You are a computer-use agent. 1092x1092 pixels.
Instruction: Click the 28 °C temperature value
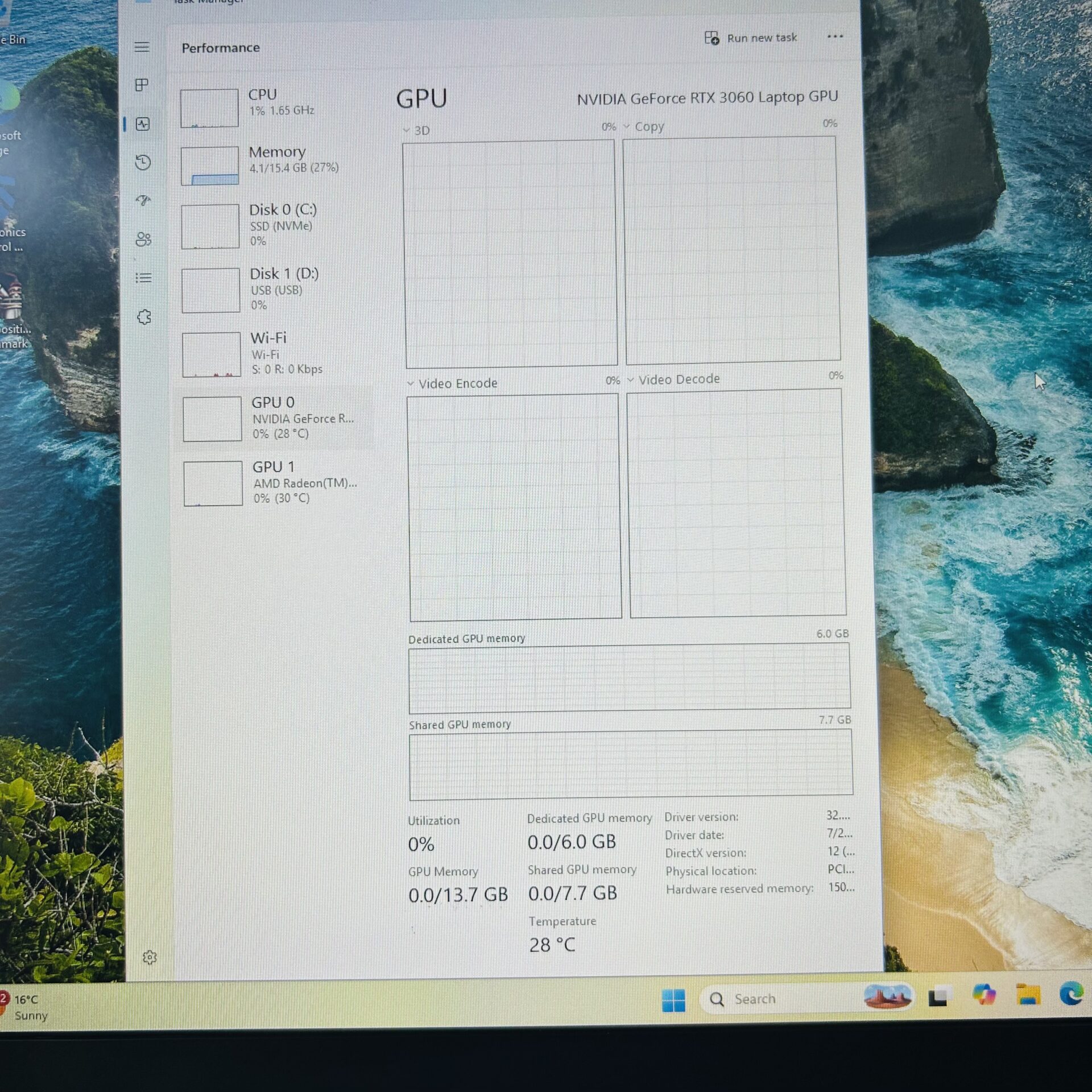[552, 945]
